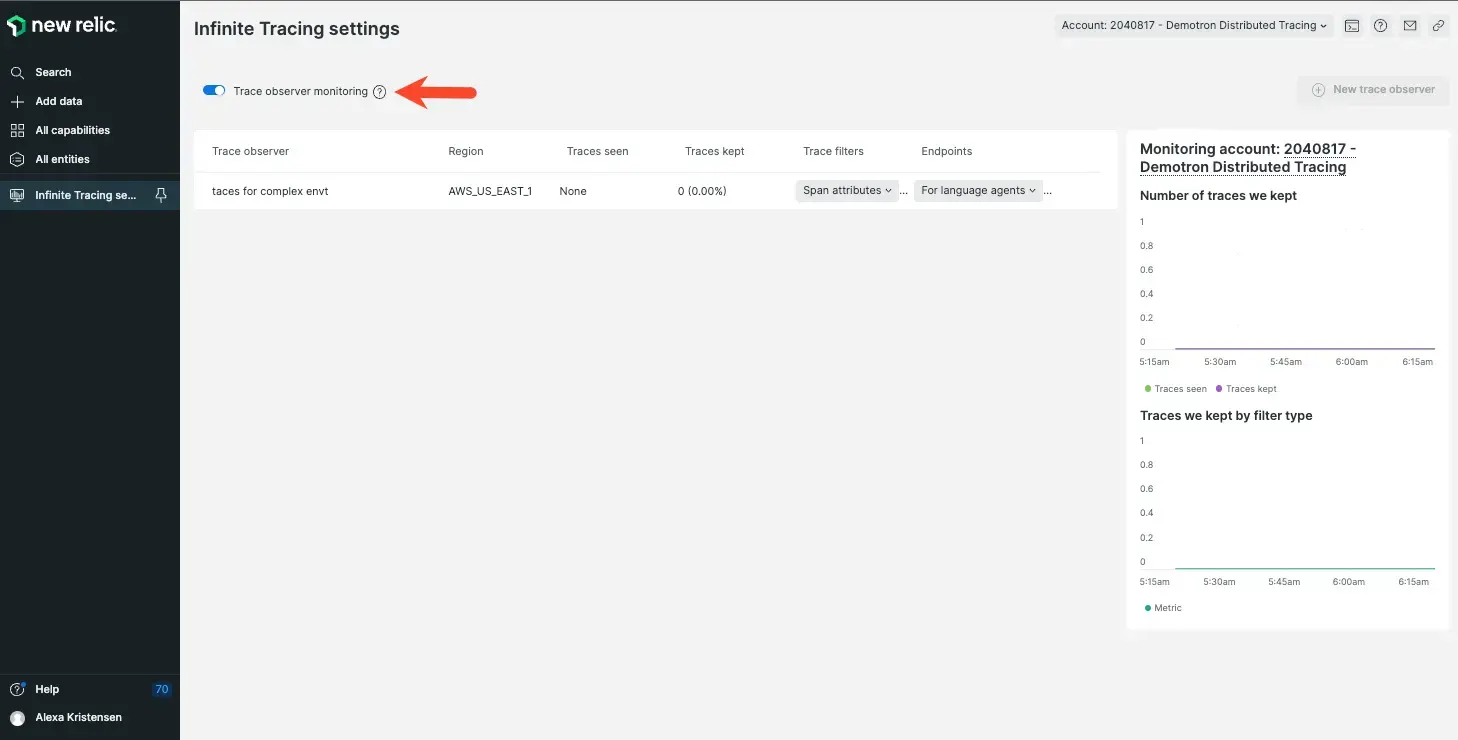Viewport: 1458px width, 740px height.
Task: Expand the Span attributes dropdown
Action: point(847,191)
